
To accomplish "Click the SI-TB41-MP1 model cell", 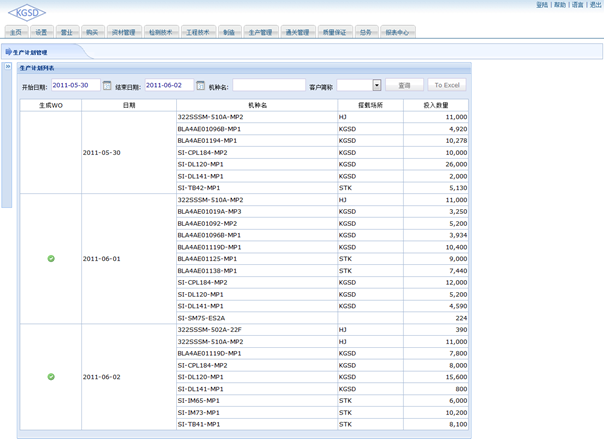I will 257,424.
